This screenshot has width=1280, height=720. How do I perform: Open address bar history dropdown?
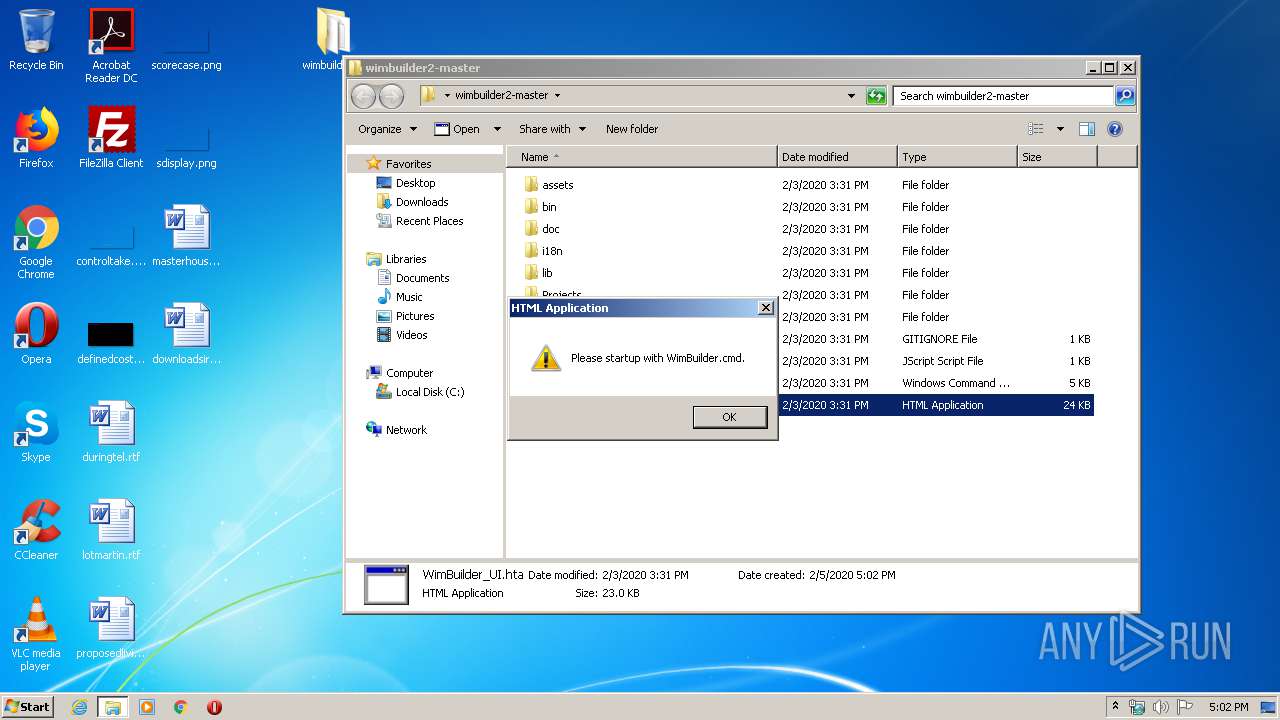pyautogui.click(x=851, y=96)
